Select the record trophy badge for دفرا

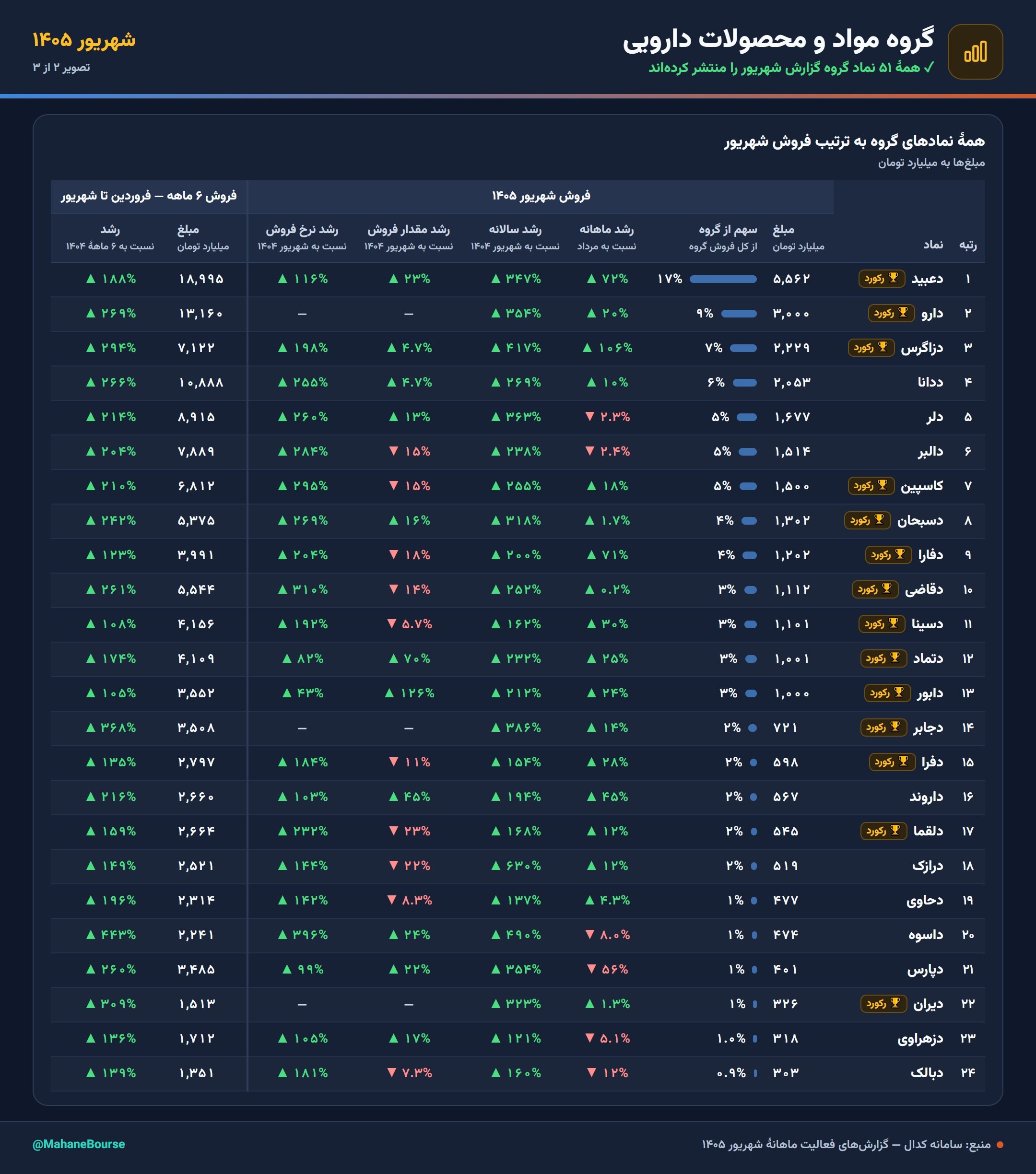(x=893, y=762)
